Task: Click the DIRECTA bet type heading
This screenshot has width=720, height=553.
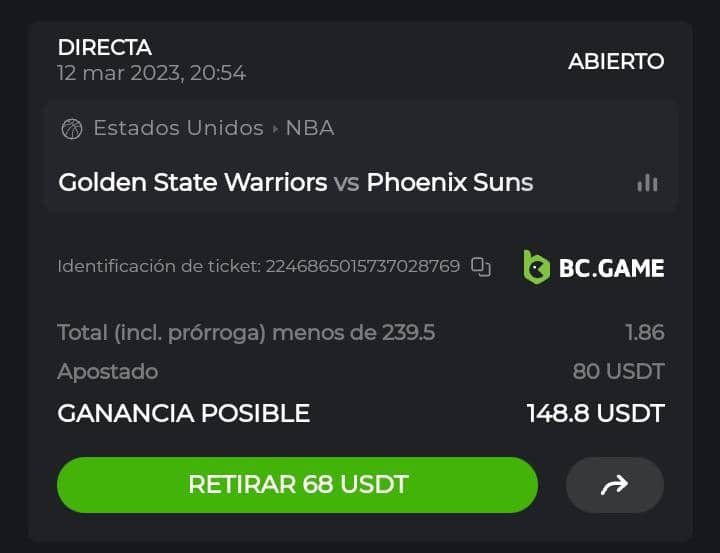Action: tap(105, 47)
